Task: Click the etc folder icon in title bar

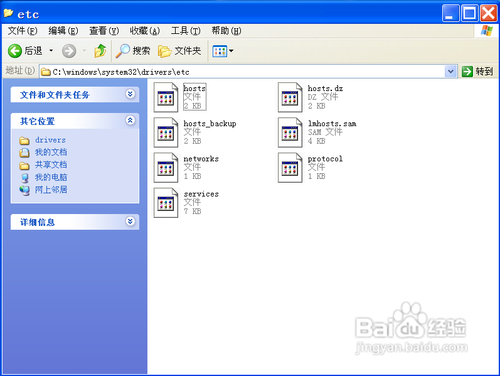Action: 9,13
